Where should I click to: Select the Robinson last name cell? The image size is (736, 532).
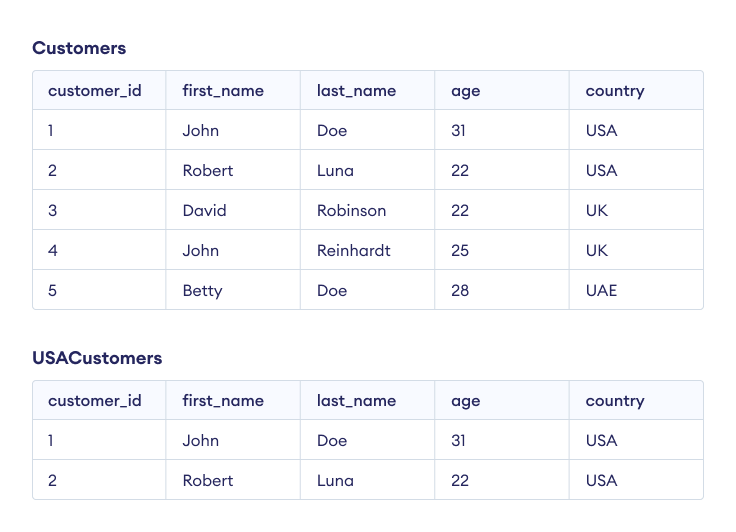pos(351,211)
